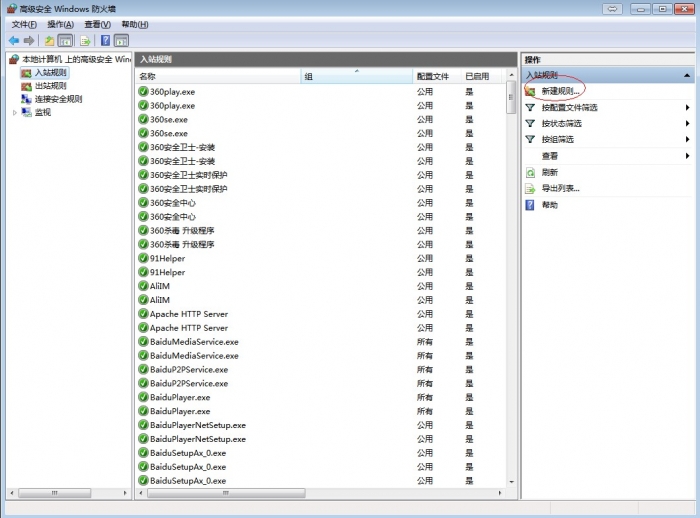Click the Forward arrow toolbar icon
Image resolution: width=700 pixels, height=518 pixels.
[x=29, y=41]
